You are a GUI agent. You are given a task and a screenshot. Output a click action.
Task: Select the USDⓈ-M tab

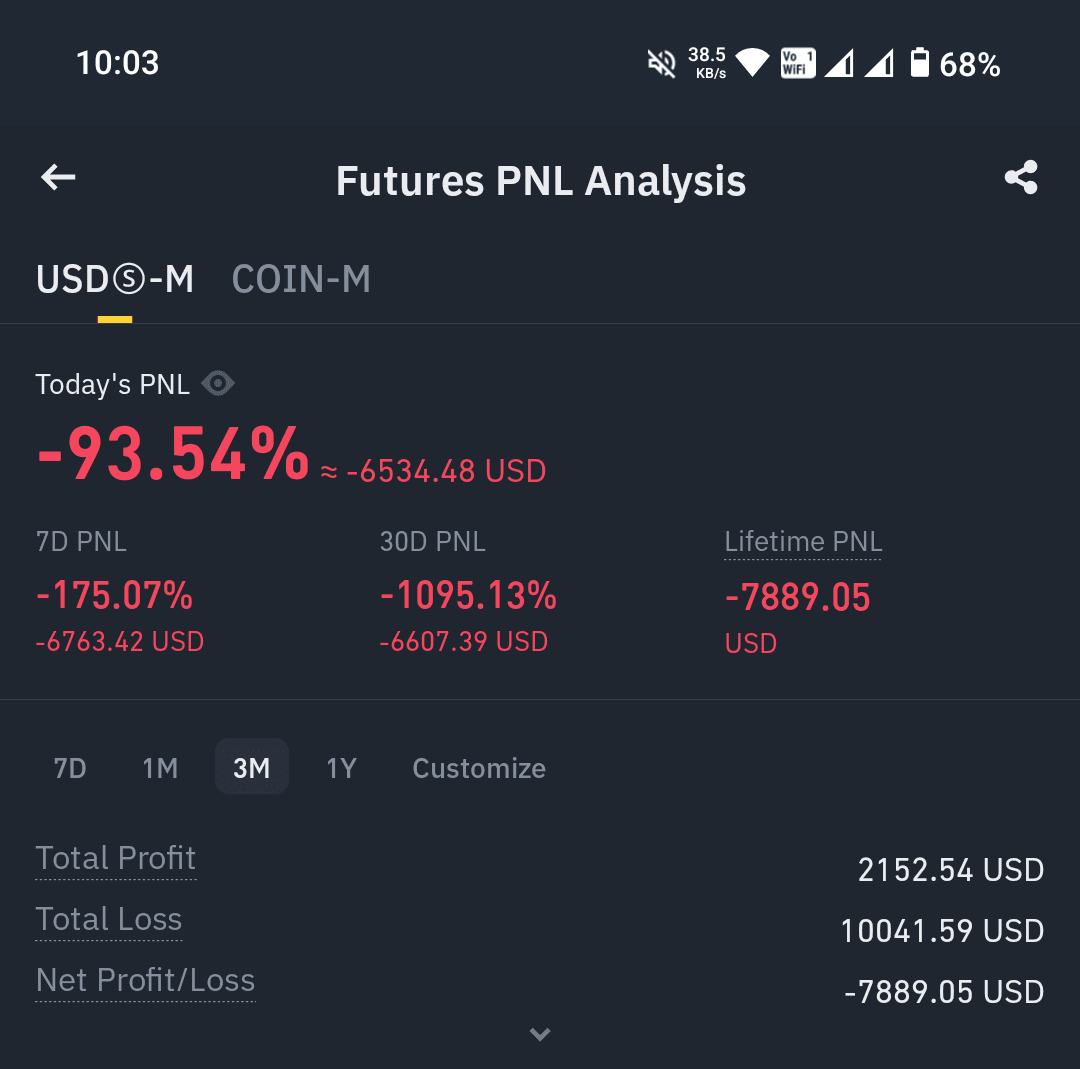point(115,280)
